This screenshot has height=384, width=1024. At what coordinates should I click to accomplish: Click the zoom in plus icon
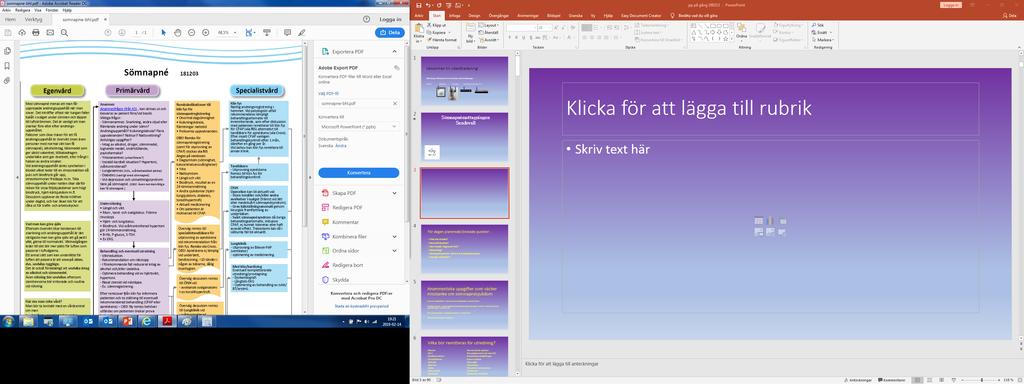coord(205,33)
